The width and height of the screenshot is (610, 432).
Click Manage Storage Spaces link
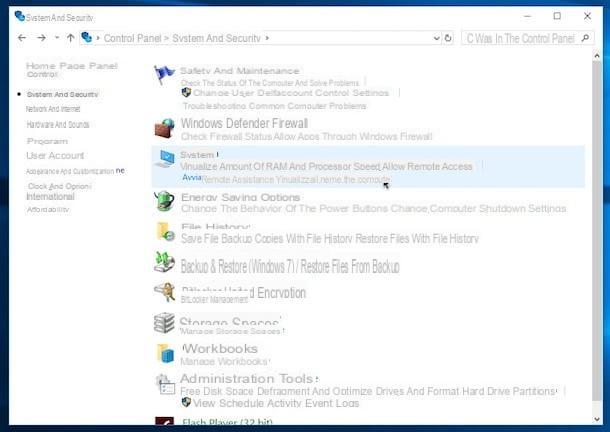(230, 331)
